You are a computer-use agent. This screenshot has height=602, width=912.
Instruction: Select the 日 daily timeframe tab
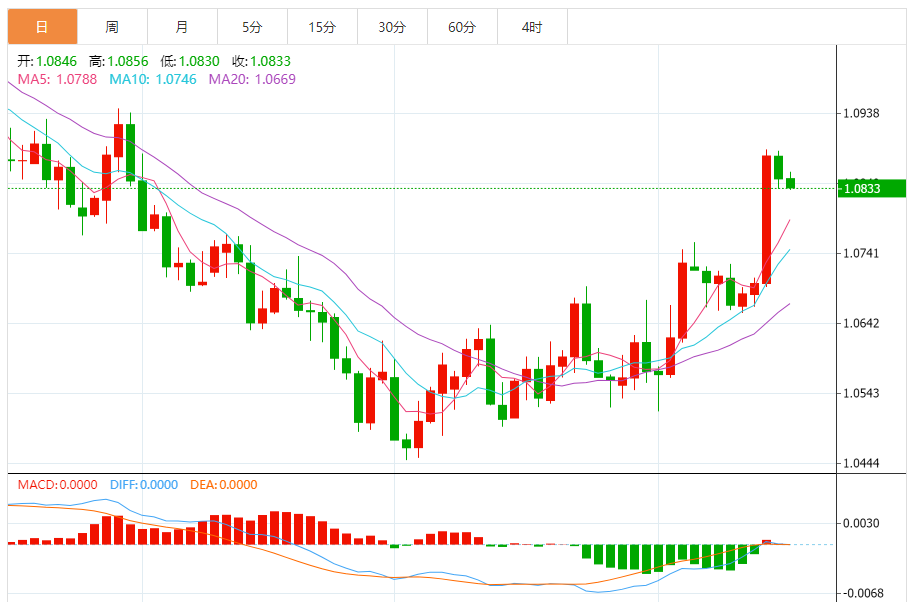(x=42, y=27)
